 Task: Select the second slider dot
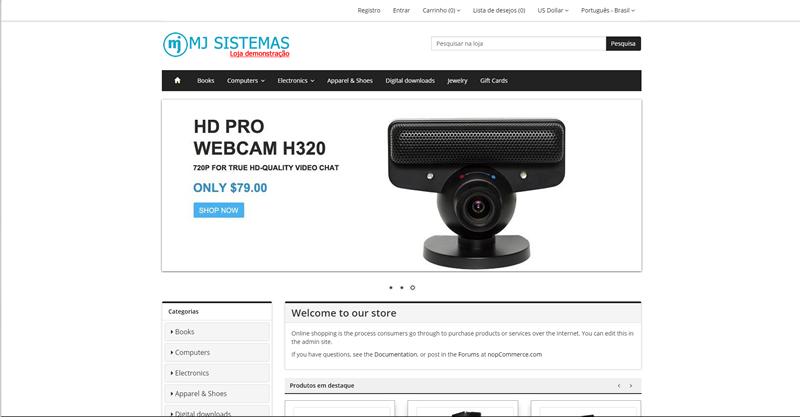tap(402, 287)
